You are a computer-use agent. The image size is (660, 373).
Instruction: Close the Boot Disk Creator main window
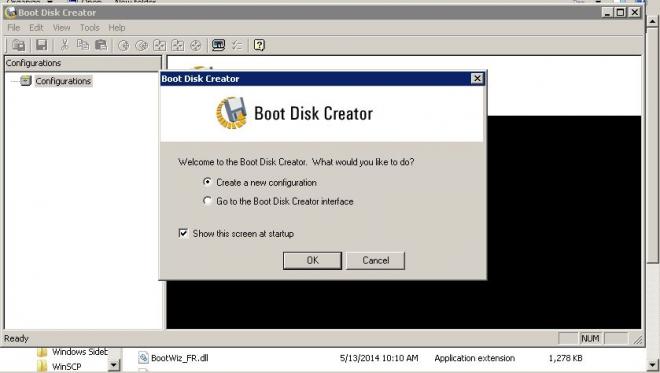point(635,13)
